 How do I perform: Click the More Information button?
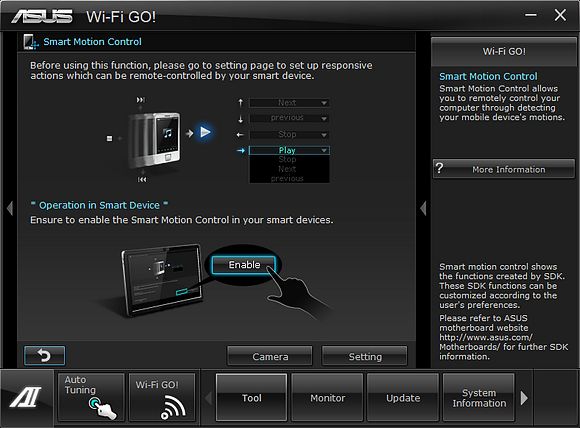coord(504,169)
